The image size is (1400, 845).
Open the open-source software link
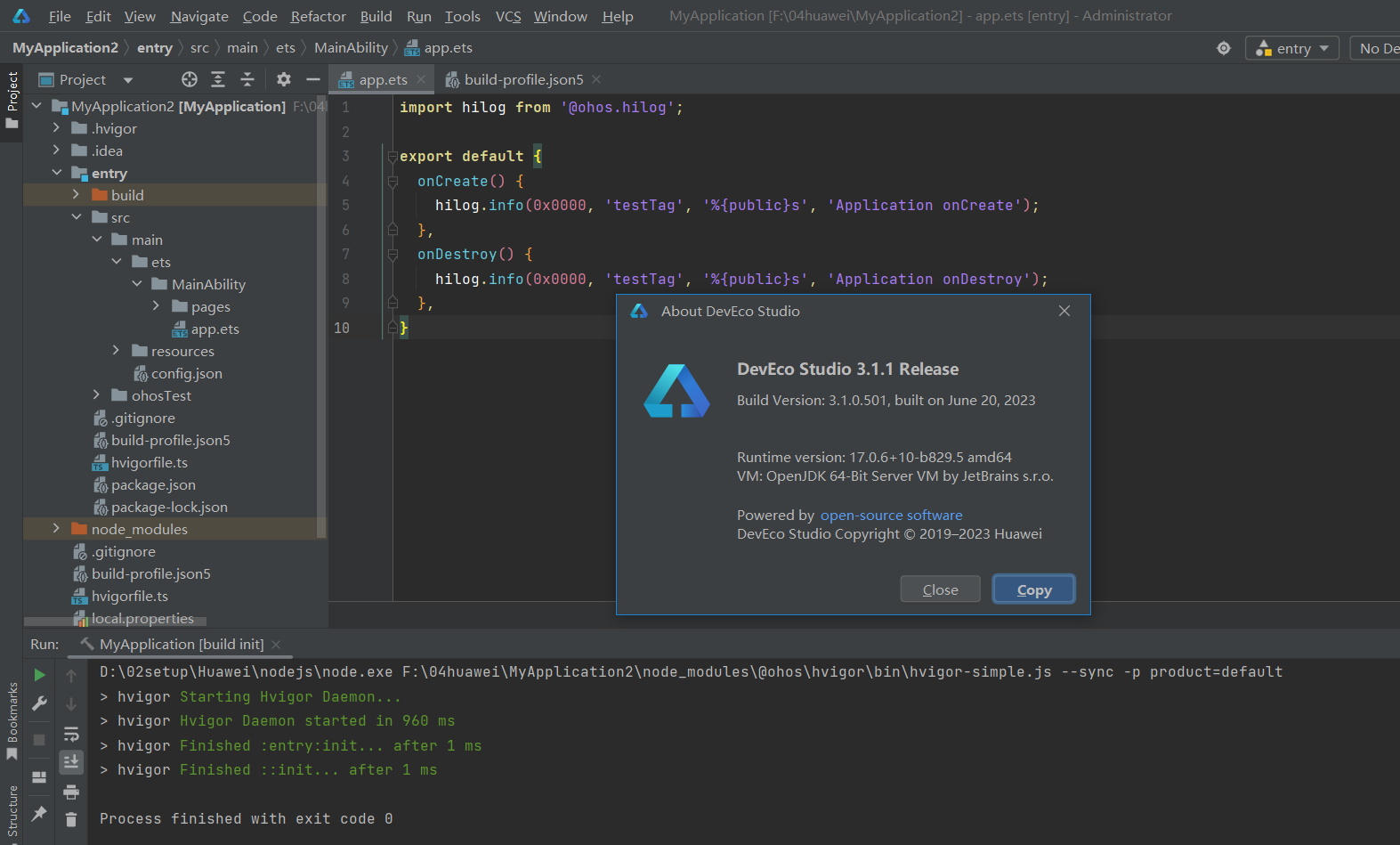(891, 515)
